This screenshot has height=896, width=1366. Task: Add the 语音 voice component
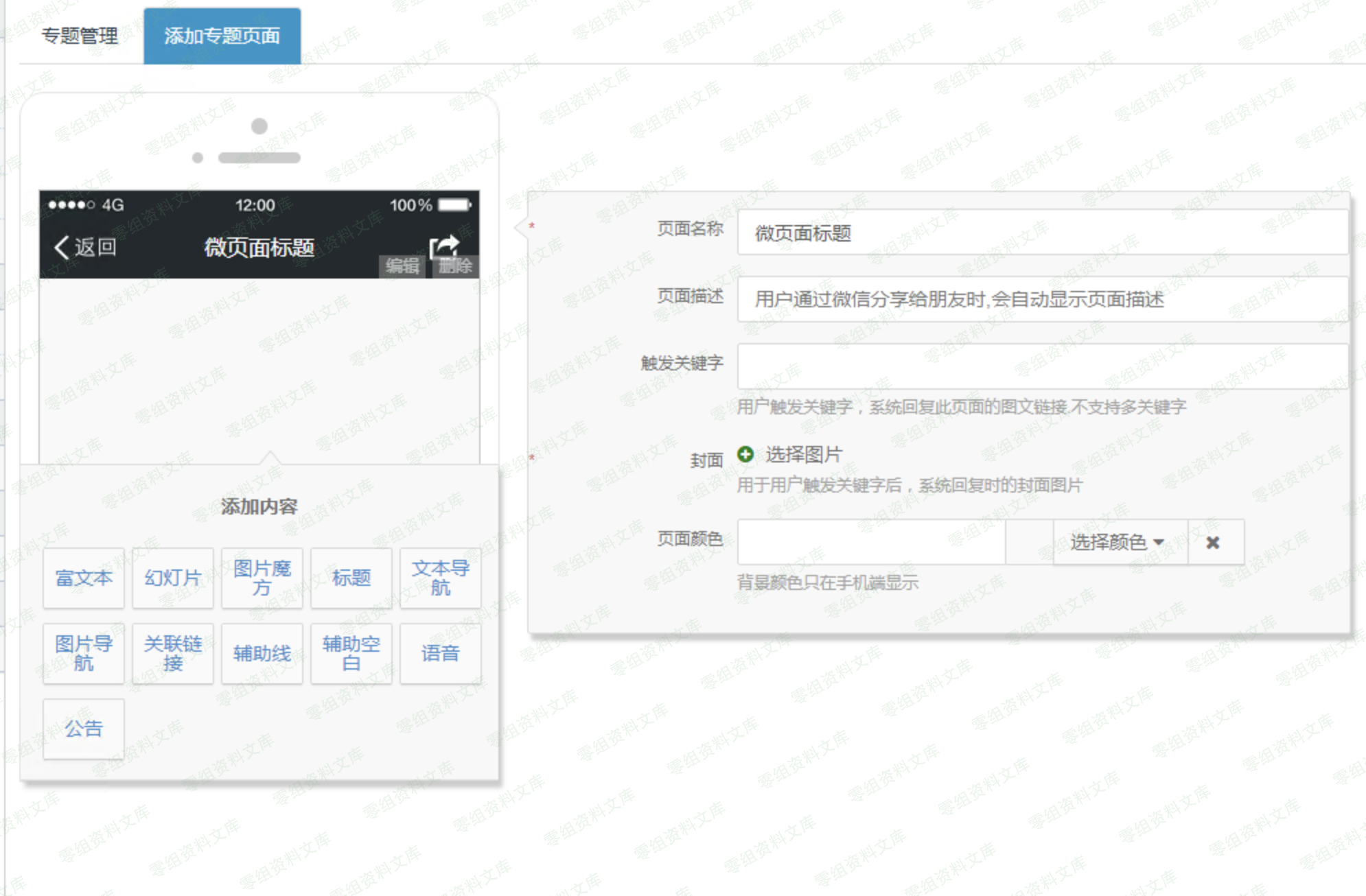[441, 654]
